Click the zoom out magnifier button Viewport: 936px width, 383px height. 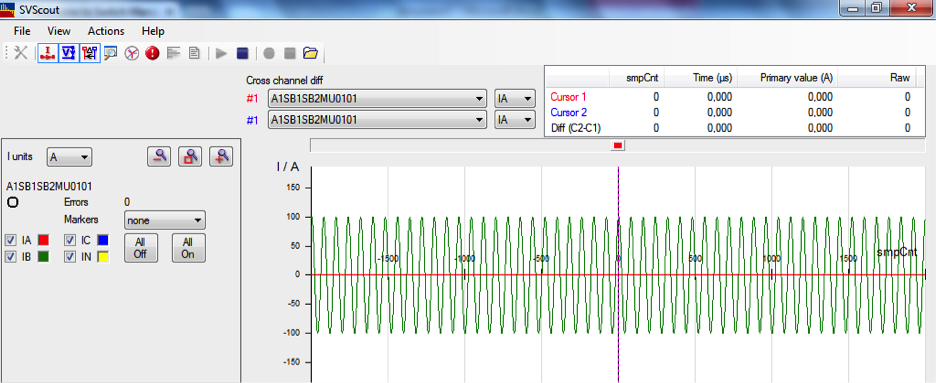click(159, 157)
